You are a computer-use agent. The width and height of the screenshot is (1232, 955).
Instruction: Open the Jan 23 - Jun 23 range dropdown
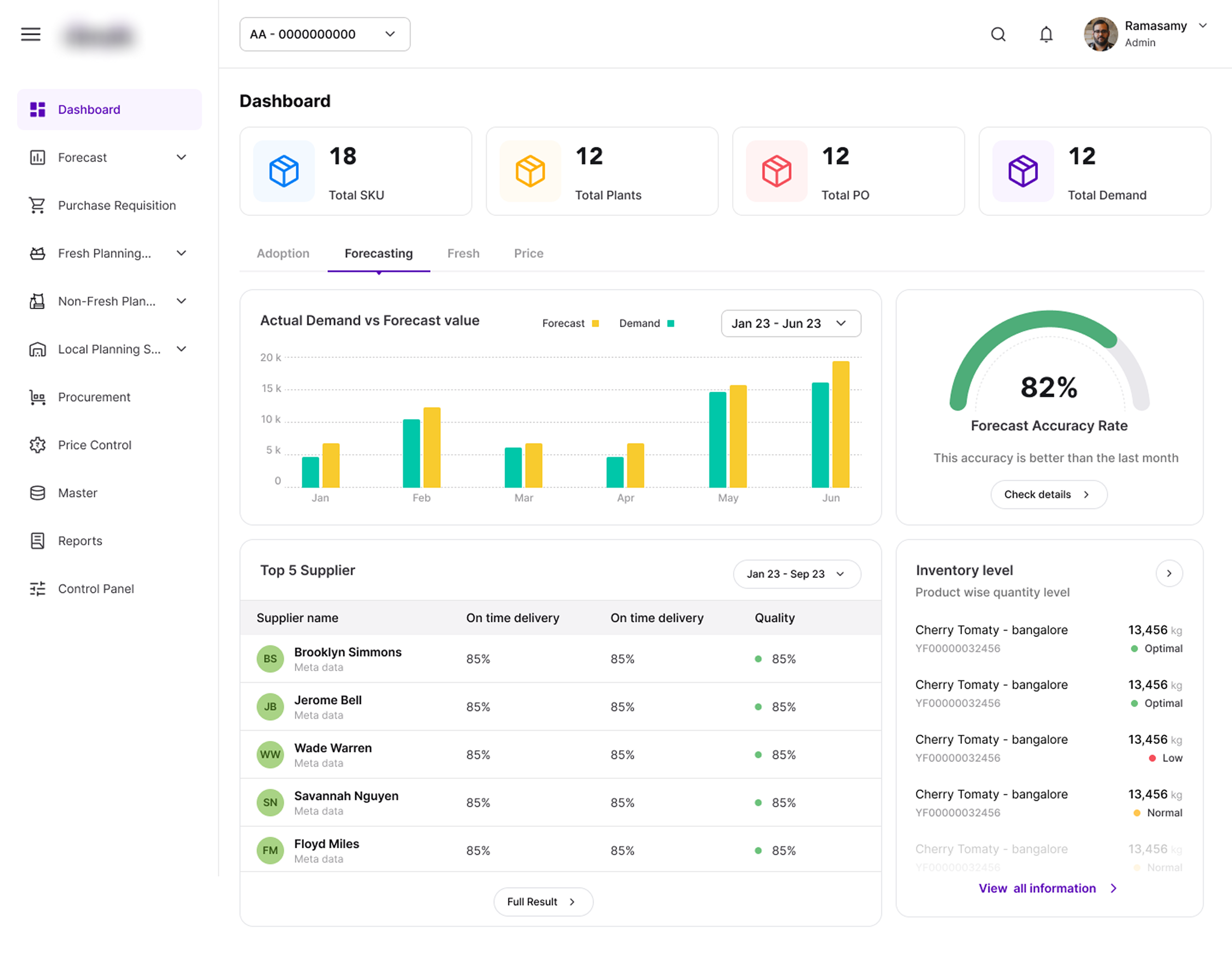point(791,323)
